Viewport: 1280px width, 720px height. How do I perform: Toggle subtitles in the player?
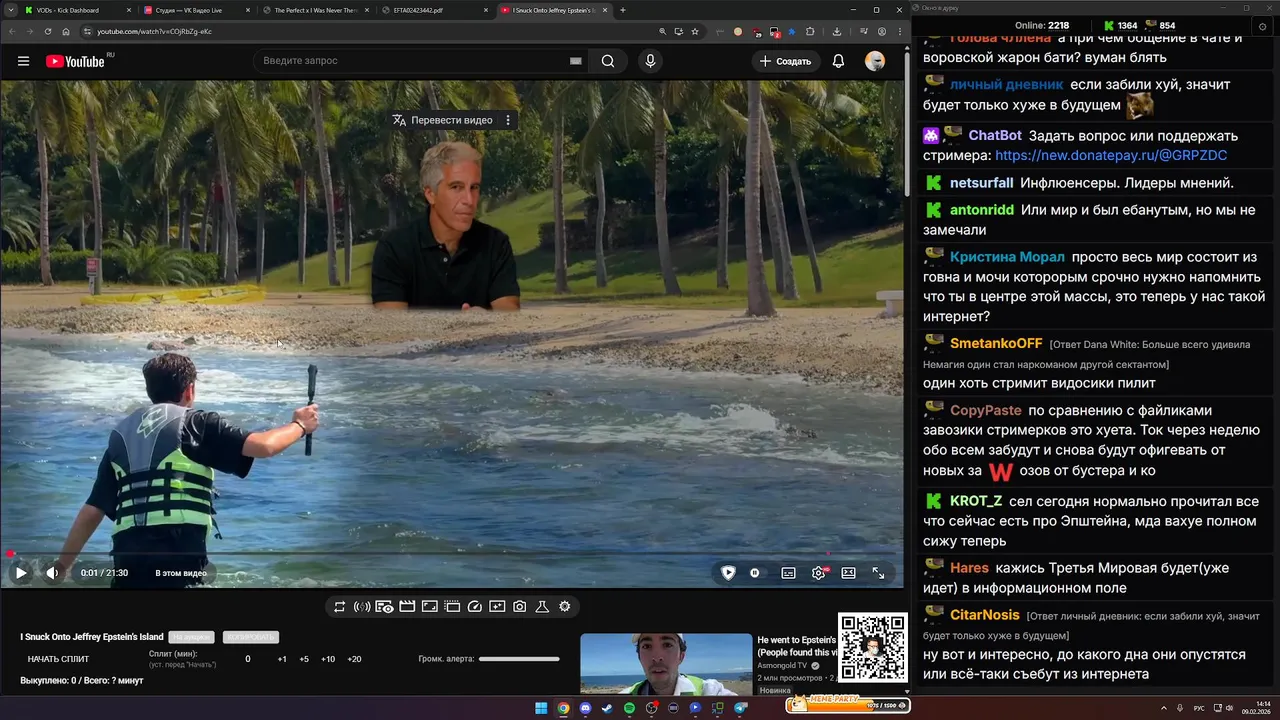pos(788,573)
